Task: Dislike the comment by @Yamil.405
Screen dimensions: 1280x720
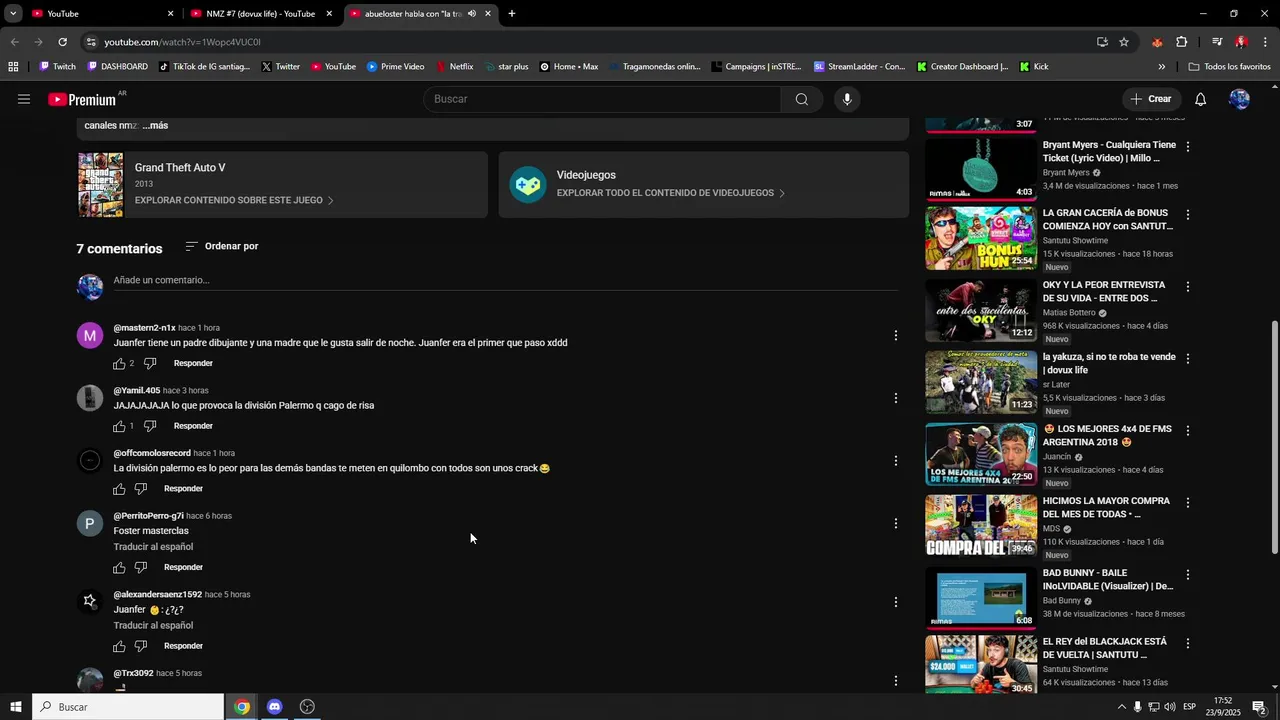Action: coord(150,426)
